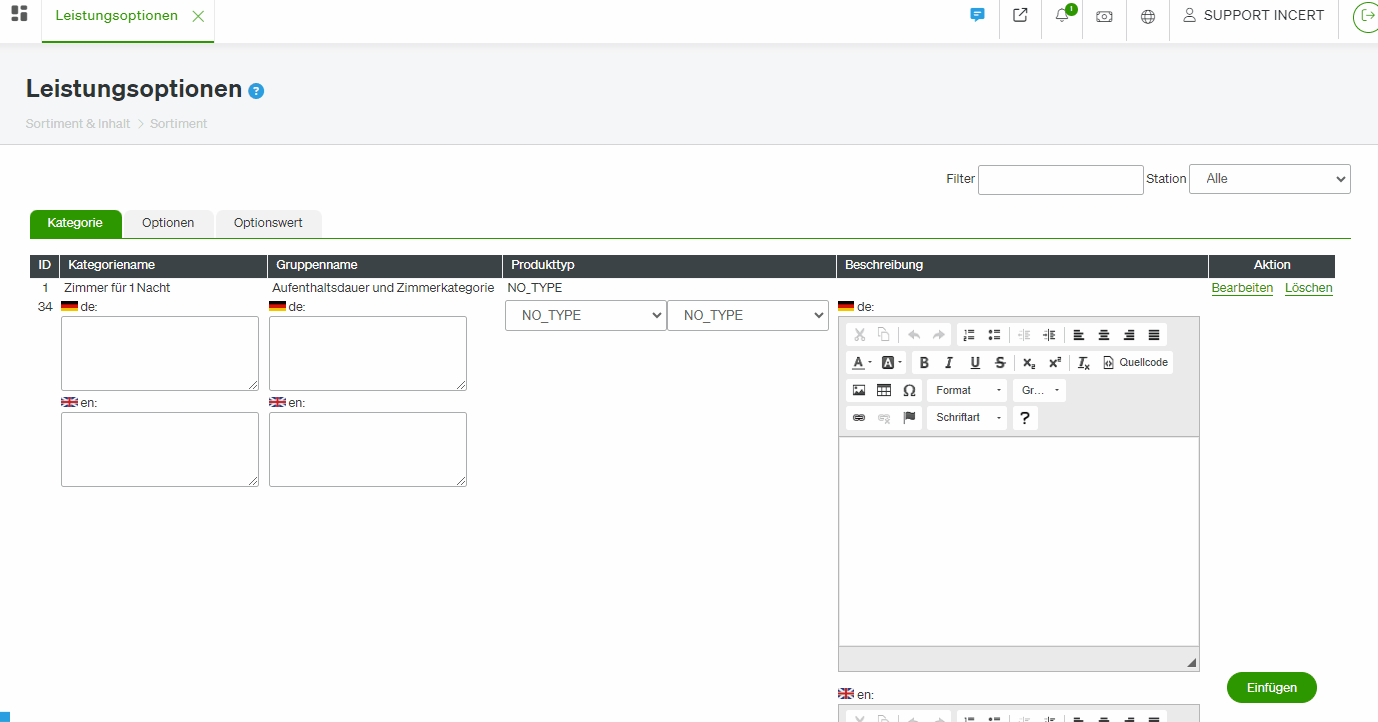Click the Bearbeiten link
The image size is (1378, 722).
pos(1242,288)
